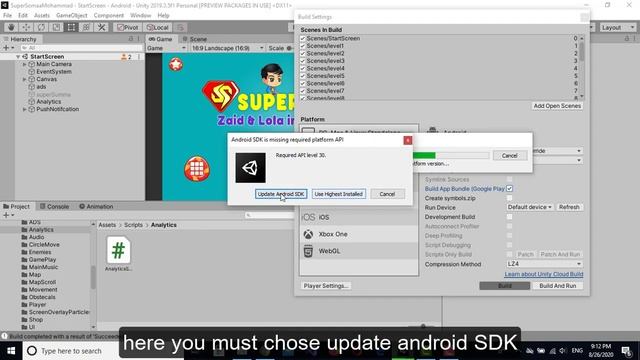Screen dimensions: 640x360
Task: Click Update Android SDK button
Action: click(x=281, y=194)
